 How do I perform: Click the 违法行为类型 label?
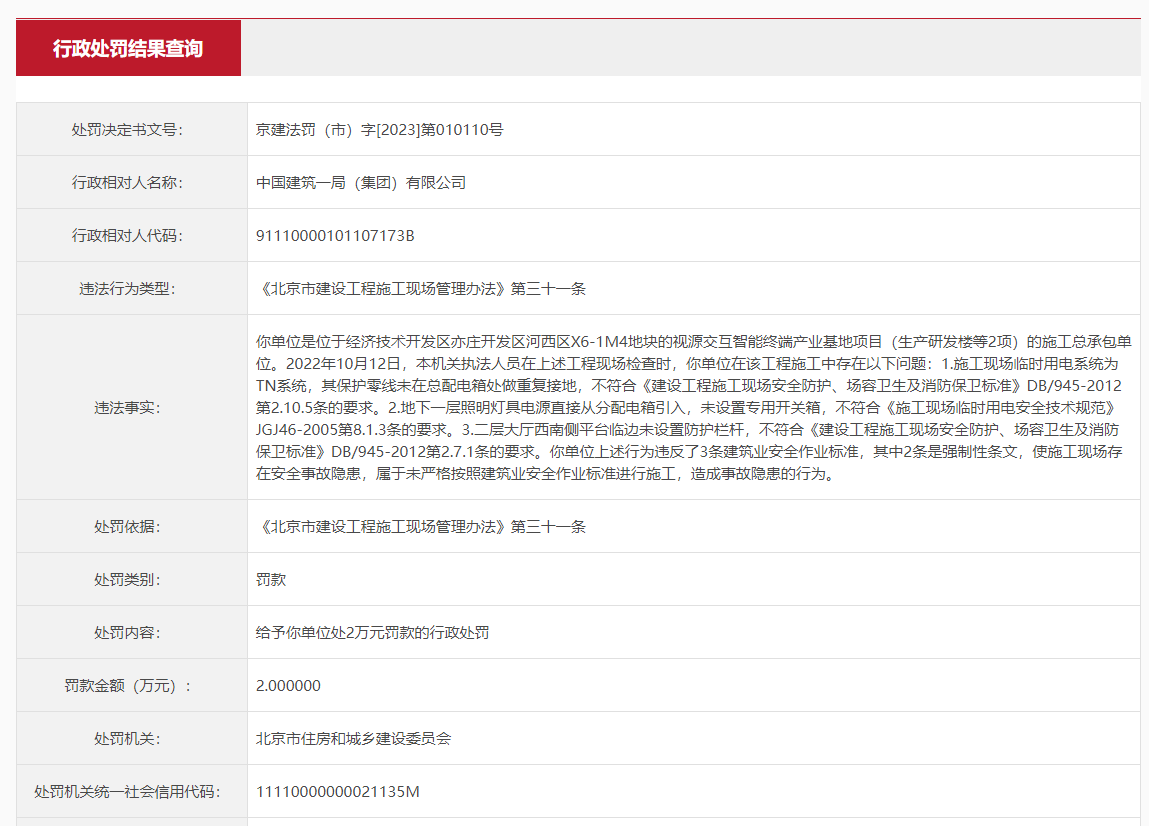[128, 289]
